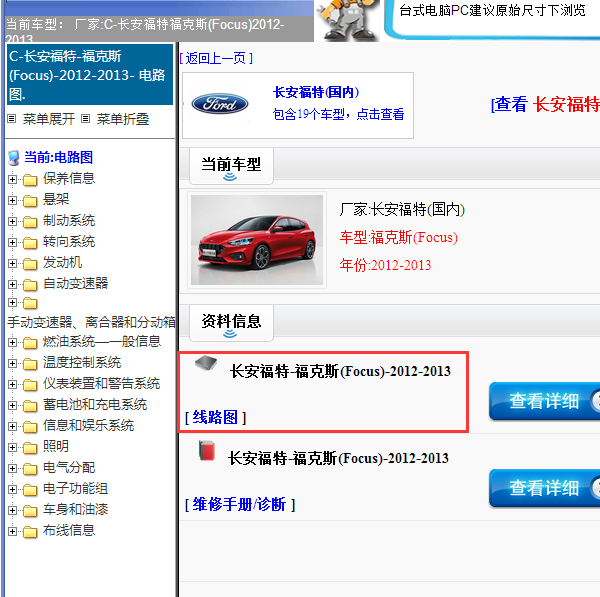This screenshot has width=600, height=597.
Task: Click the 车型:福克斯(Focus) text
Action: [398, 237]
